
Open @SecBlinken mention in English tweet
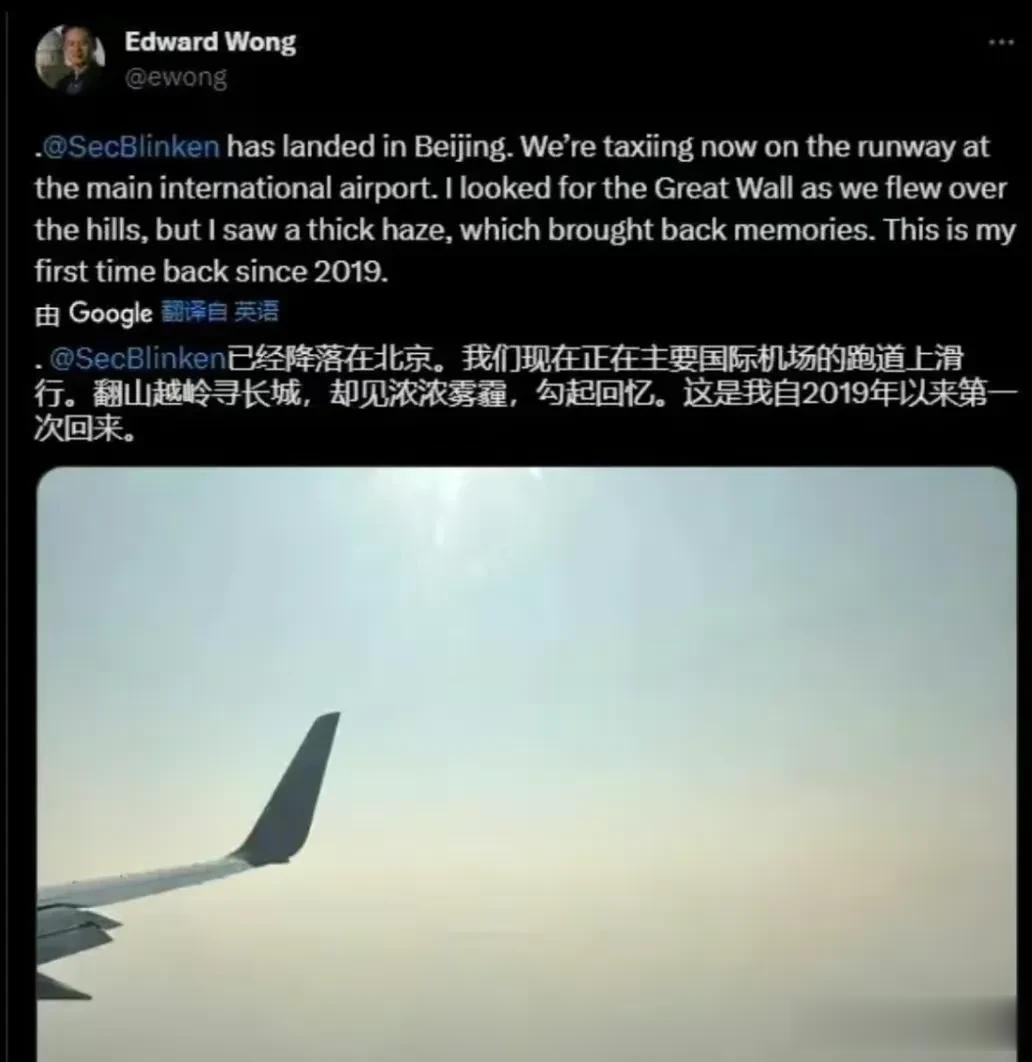[131, 147]
